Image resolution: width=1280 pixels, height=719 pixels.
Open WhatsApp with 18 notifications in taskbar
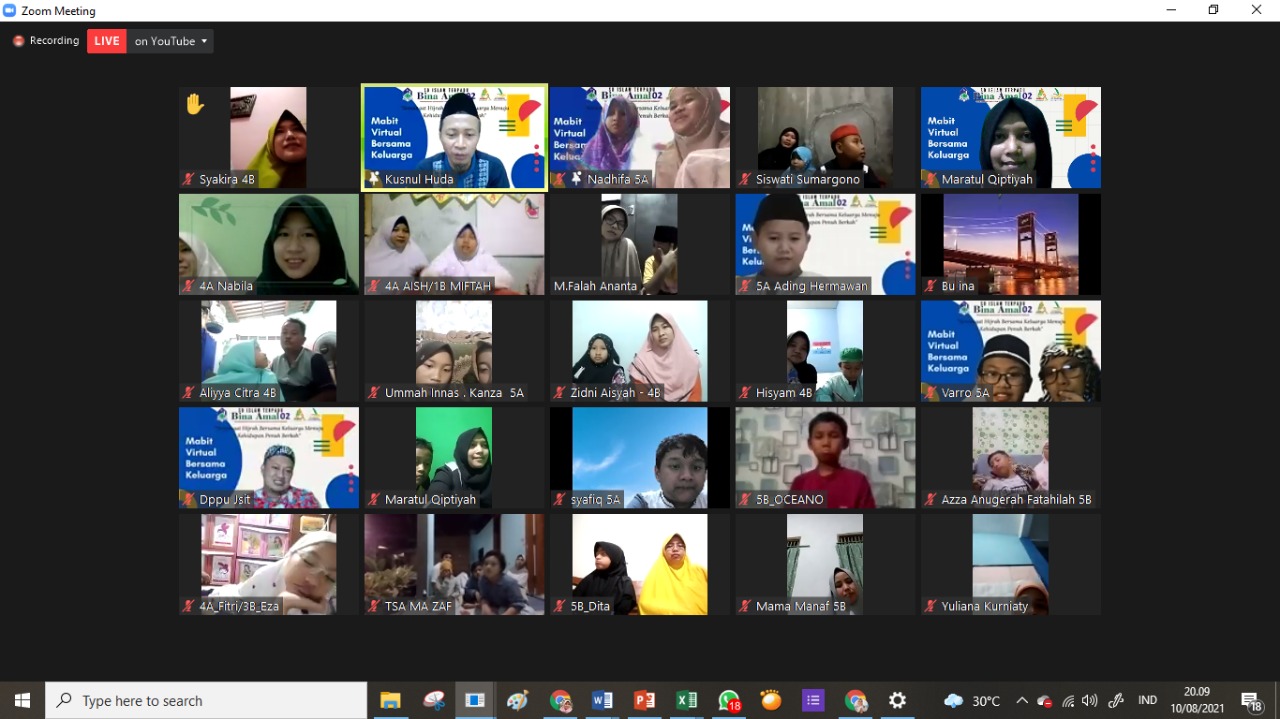point(730,701)
